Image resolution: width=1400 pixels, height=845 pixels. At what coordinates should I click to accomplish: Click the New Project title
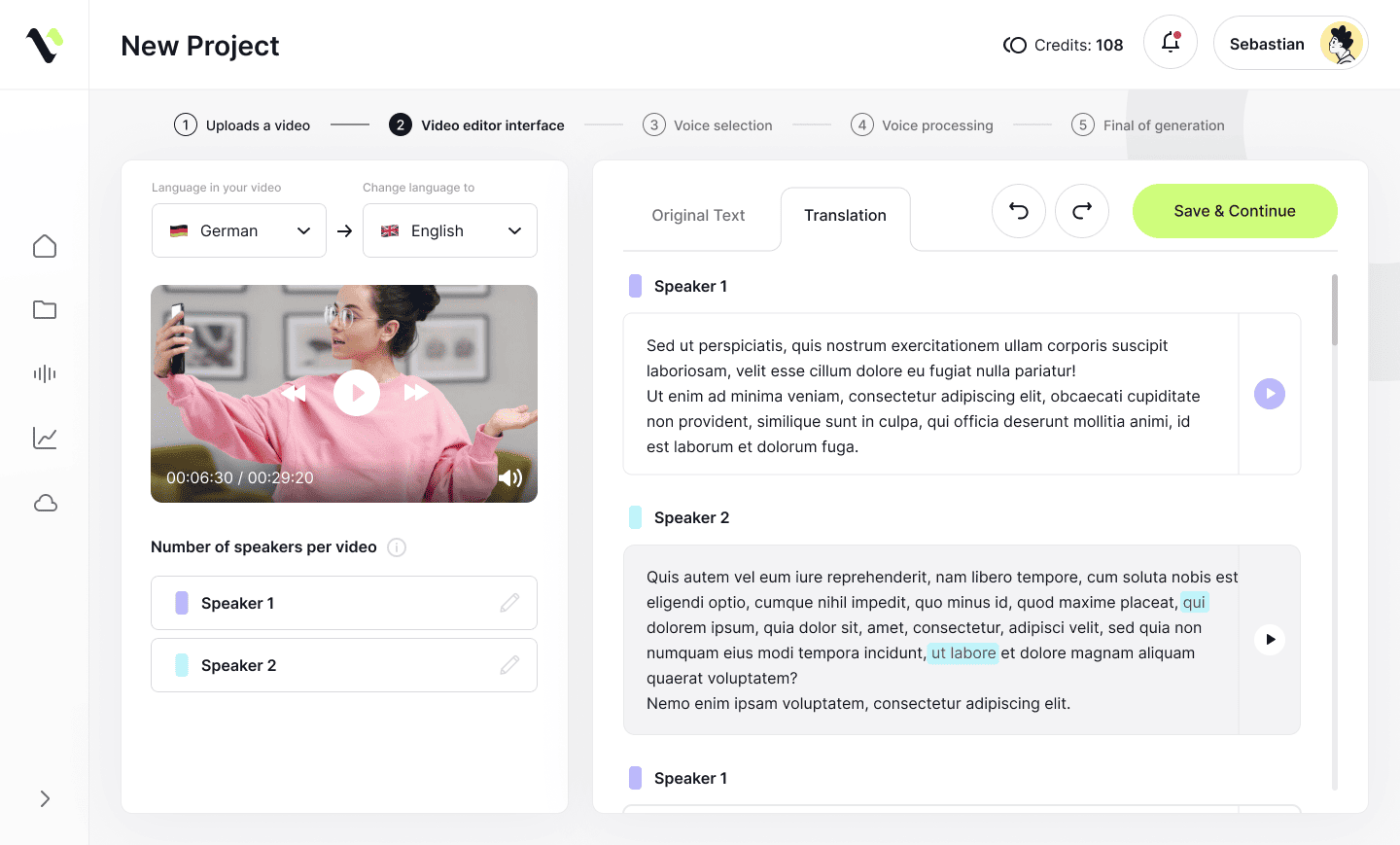(x=200, y=46)
